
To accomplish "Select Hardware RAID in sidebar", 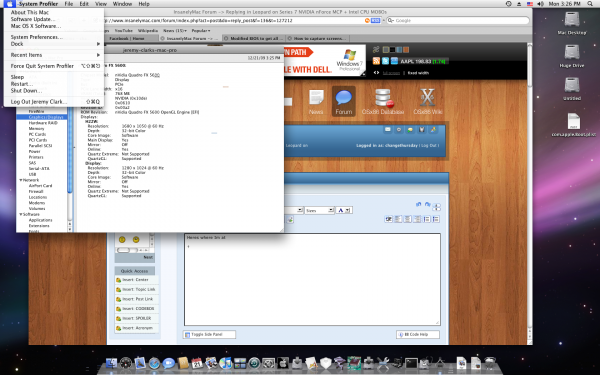I will point(43,123).
